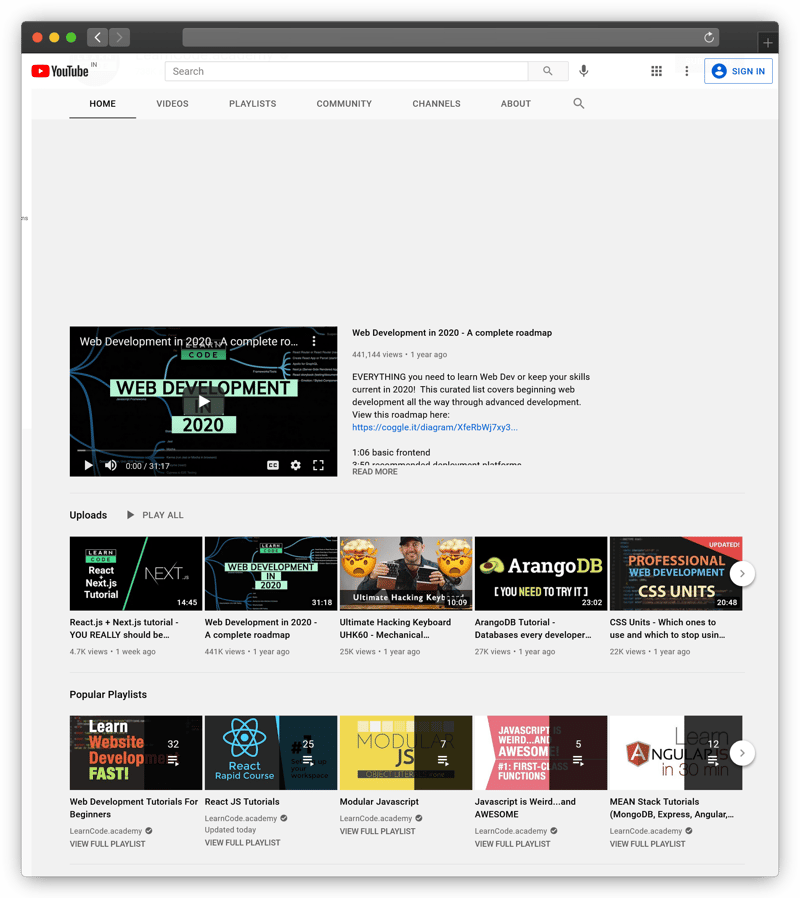View full Web Development Tutorials playlist
800x898 pixels.
(108, 844)
